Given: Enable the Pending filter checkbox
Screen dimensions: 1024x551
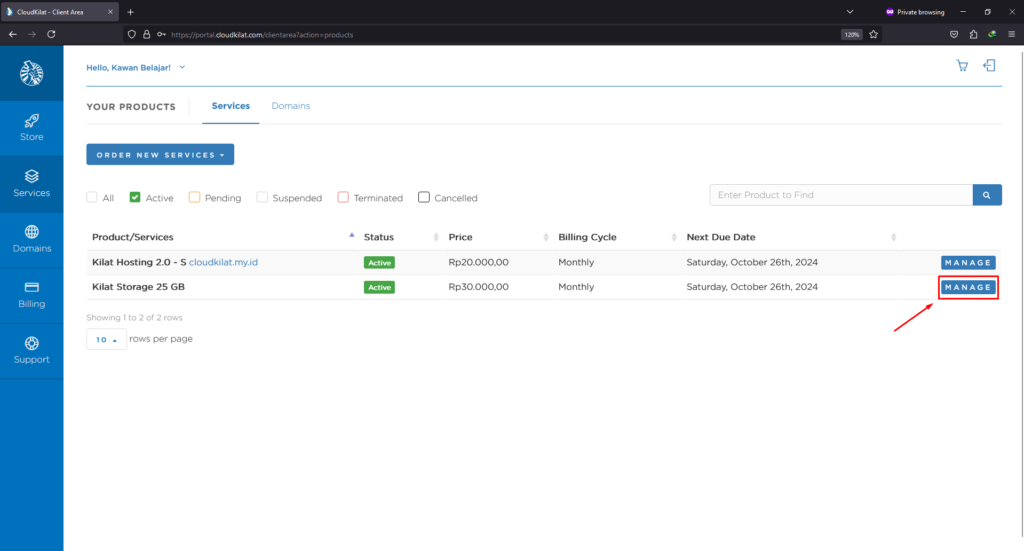Looking at the screenshot, I should click(194, 198).
